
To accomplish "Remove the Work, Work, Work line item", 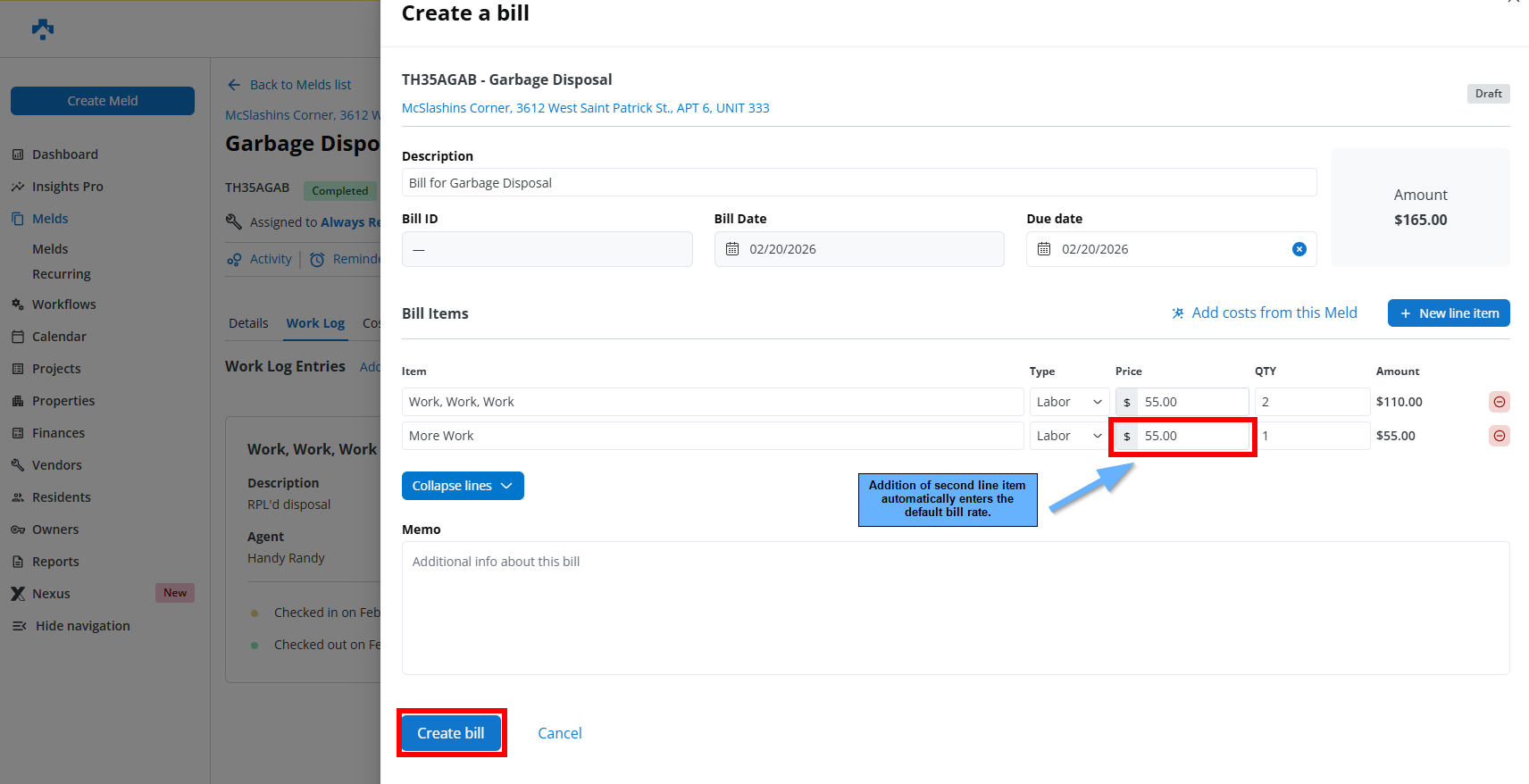I will pos(1499,402).
